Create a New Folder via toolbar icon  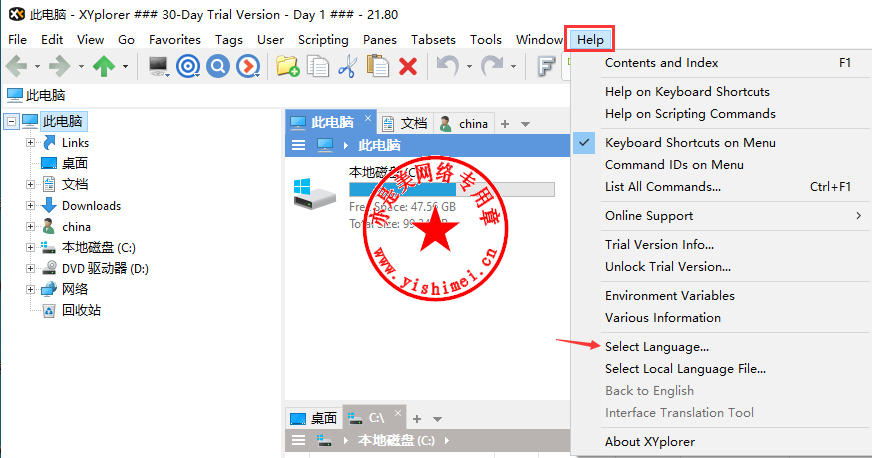[x=288, y=66]
